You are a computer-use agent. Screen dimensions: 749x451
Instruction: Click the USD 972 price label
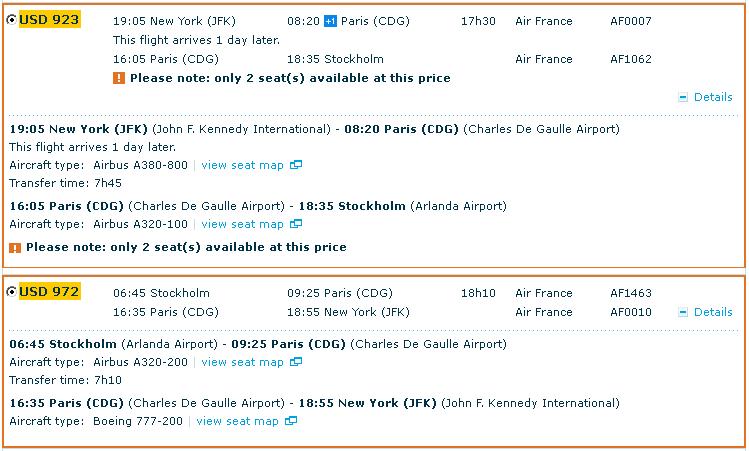pos(49,292)
